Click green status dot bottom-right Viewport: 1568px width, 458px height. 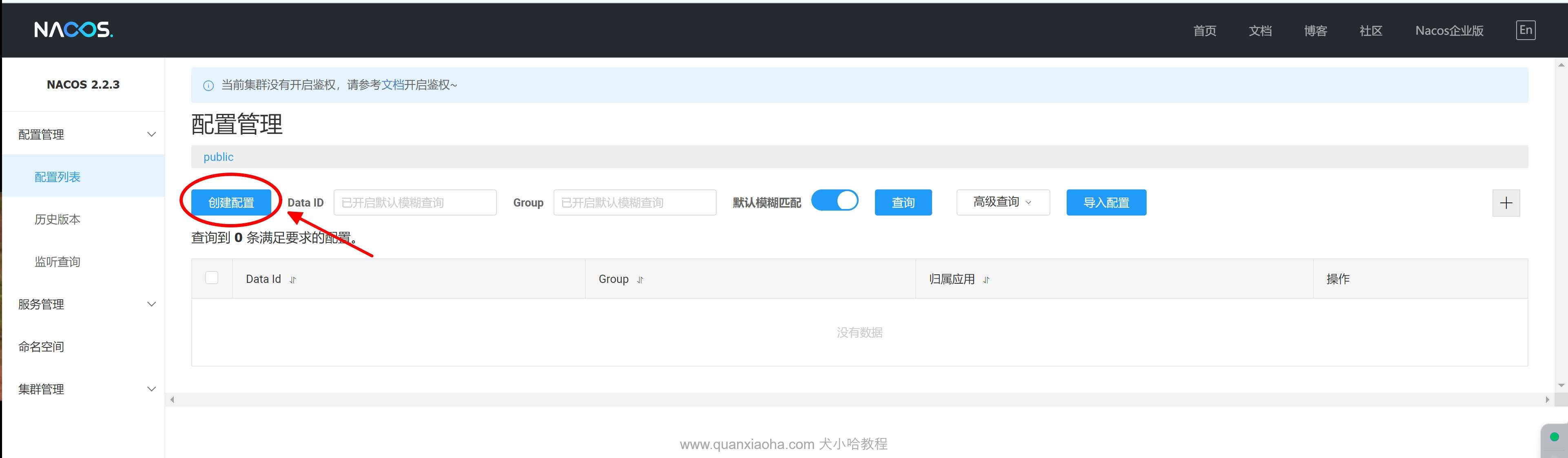pos(1554,437)
